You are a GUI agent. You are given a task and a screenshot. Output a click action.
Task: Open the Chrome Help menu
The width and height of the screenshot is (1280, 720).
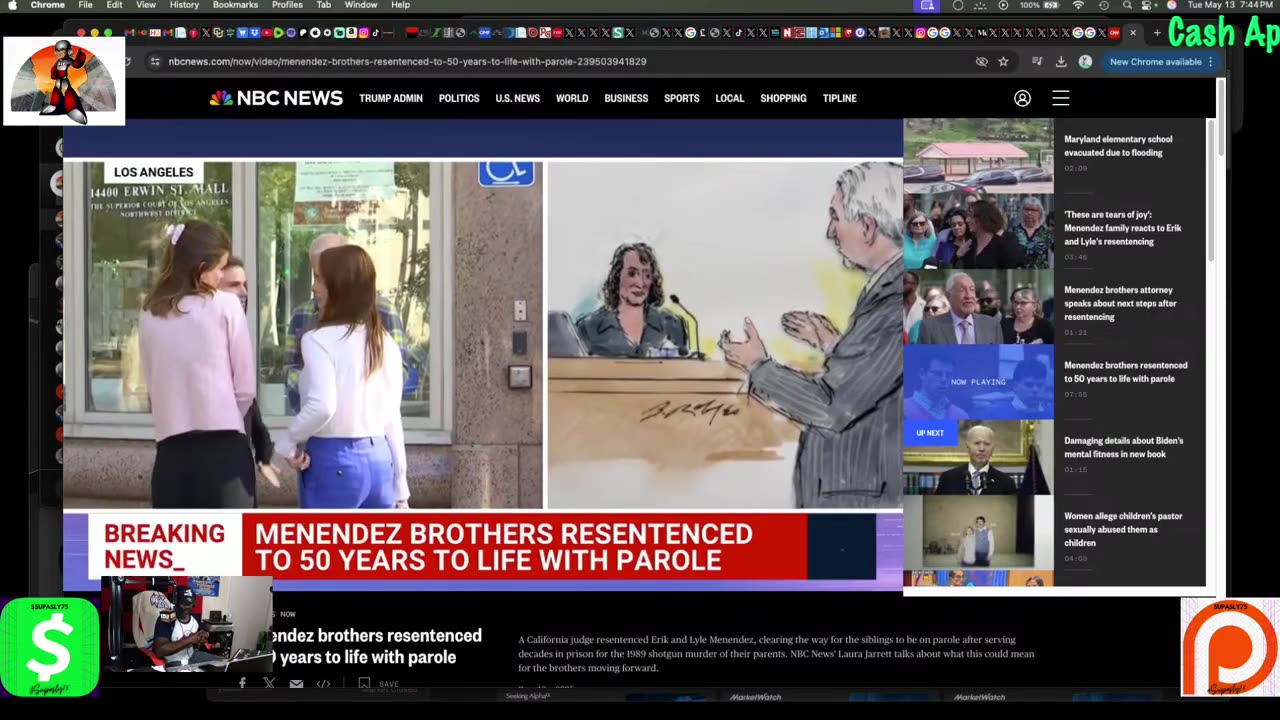pos(400,5)
